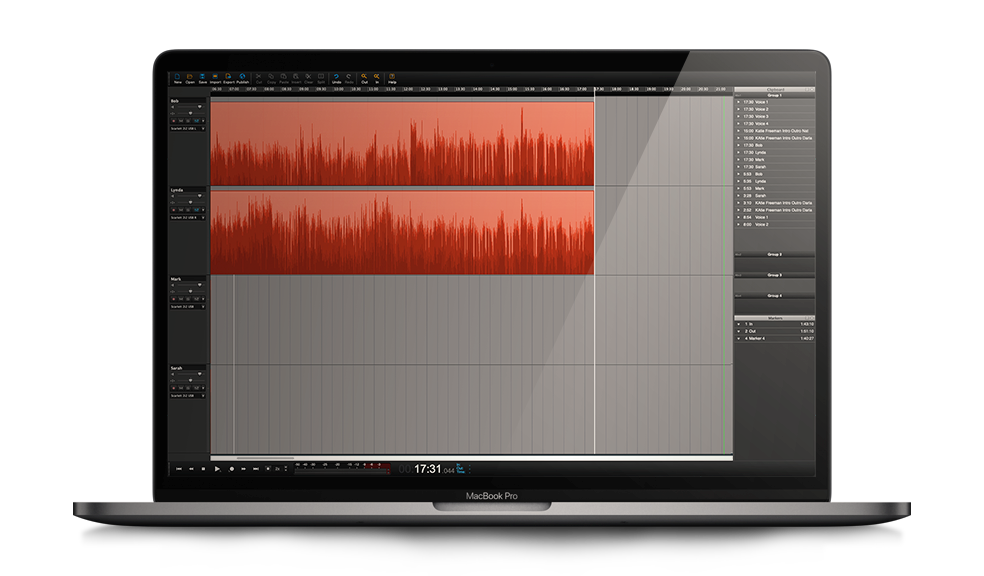This screenshot has height=576, width=984.
Task: Toggle record arm on Bob track
Action: pos(174,121)
